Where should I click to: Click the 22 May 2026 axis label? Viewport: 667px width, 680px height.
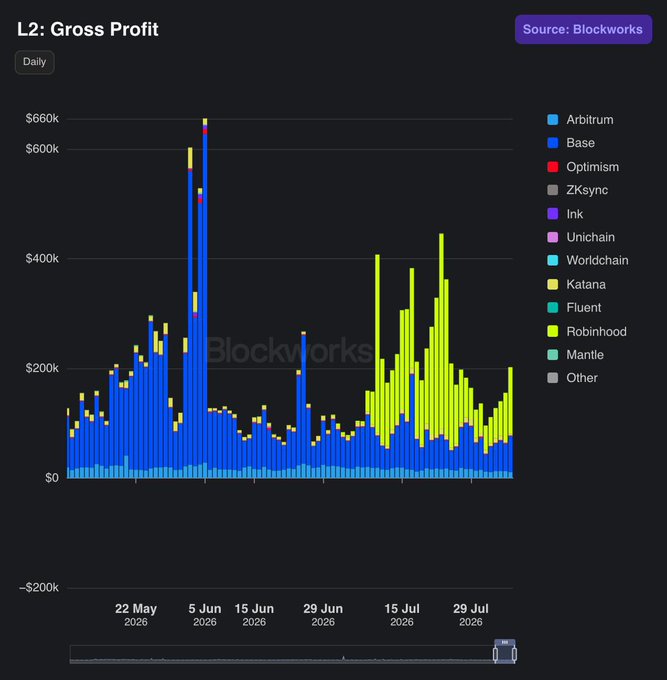coord(136,615)
